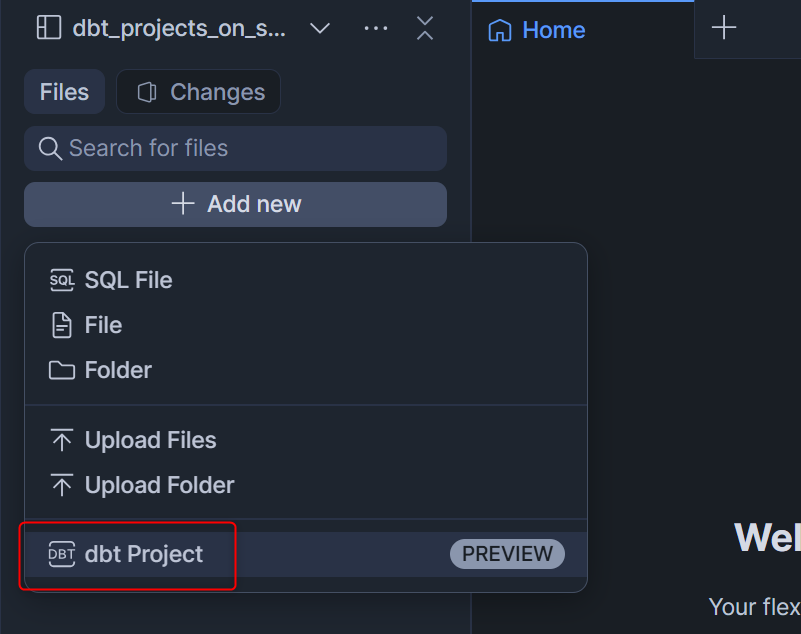Collapse the sidebar panel with the collapse icon
Screen dimensions: 801x634
pos(425,28)
